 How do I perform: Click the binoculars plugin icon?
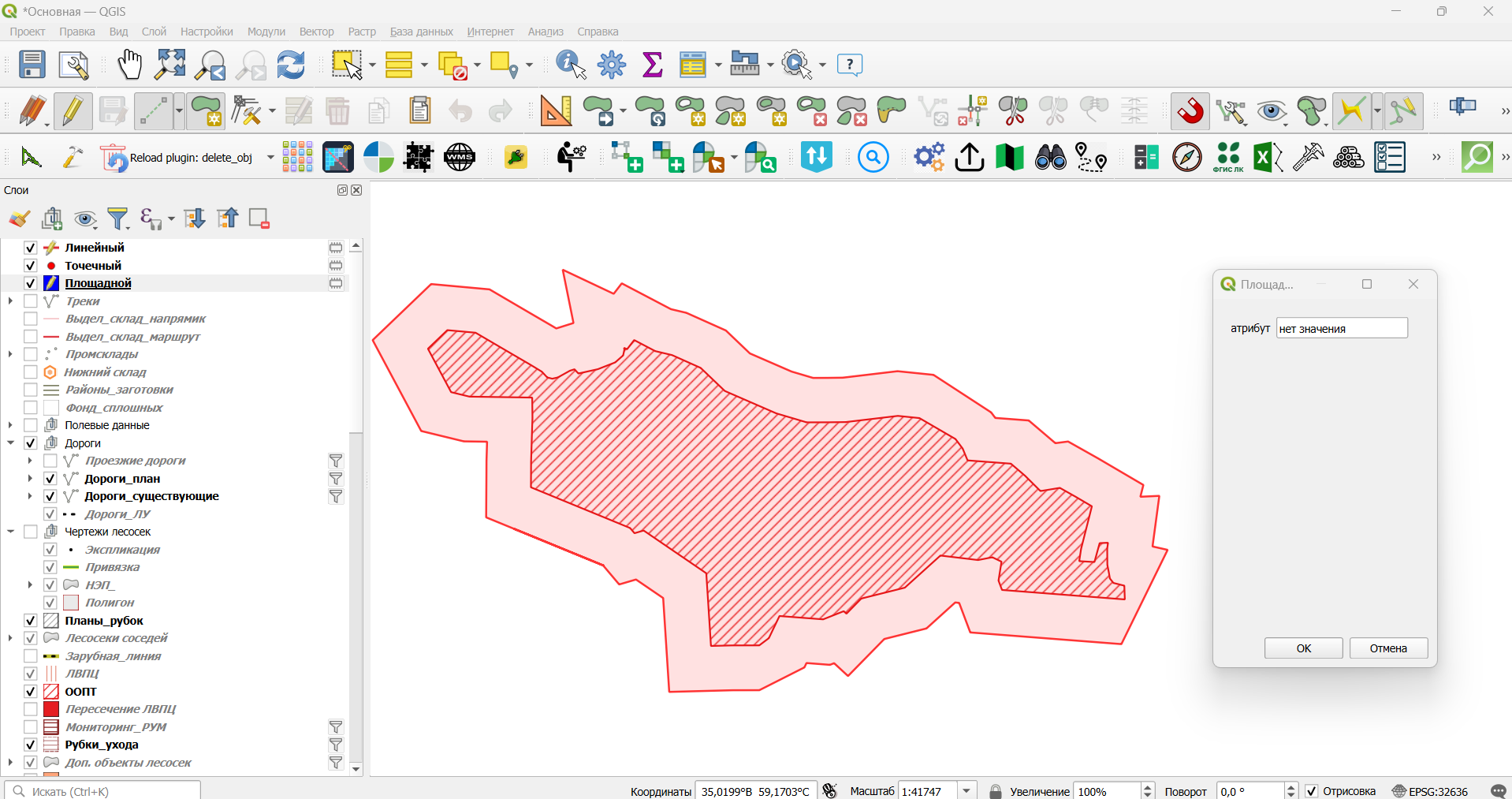point(1050,157)
